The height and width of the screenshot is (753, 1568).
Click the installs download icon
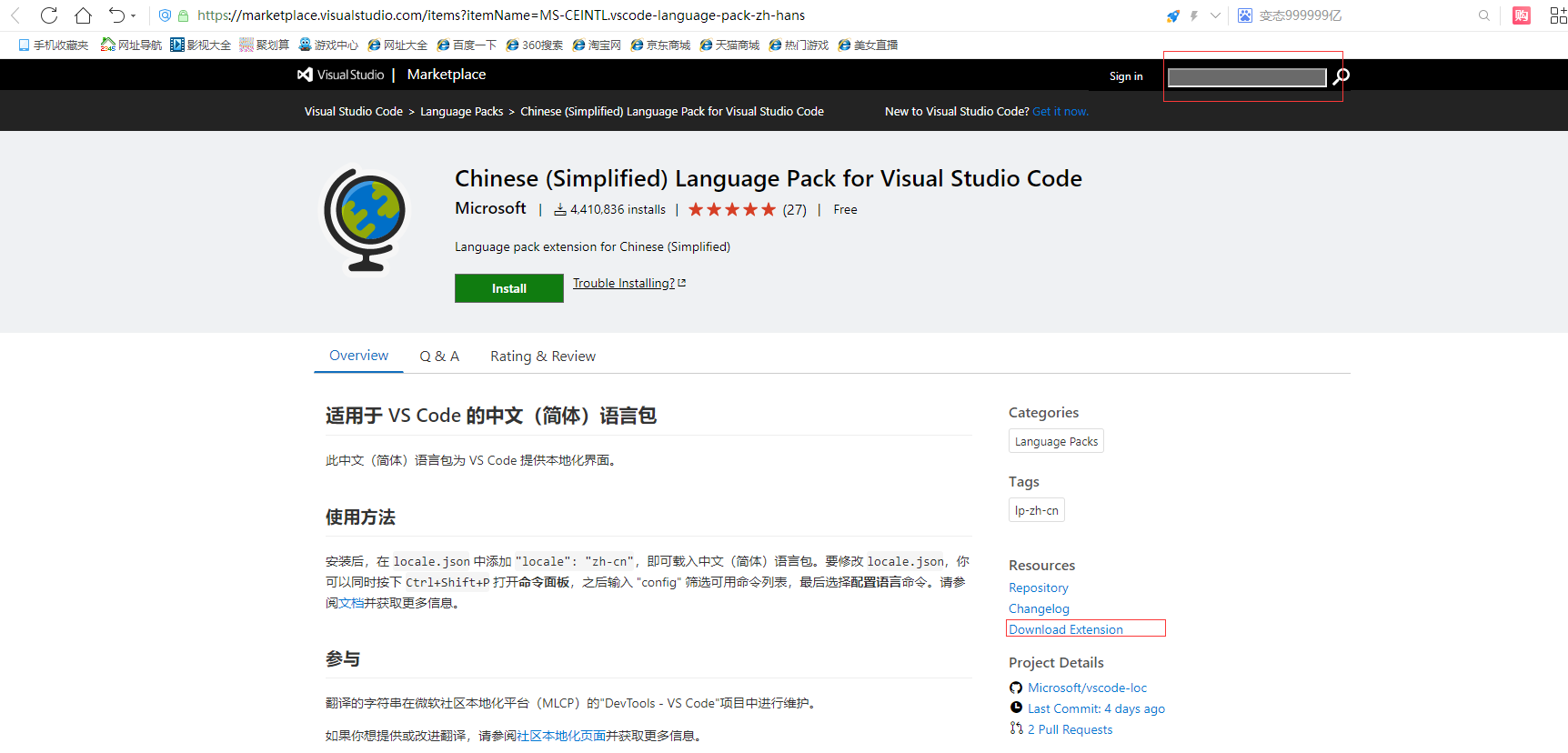[560, 209]
